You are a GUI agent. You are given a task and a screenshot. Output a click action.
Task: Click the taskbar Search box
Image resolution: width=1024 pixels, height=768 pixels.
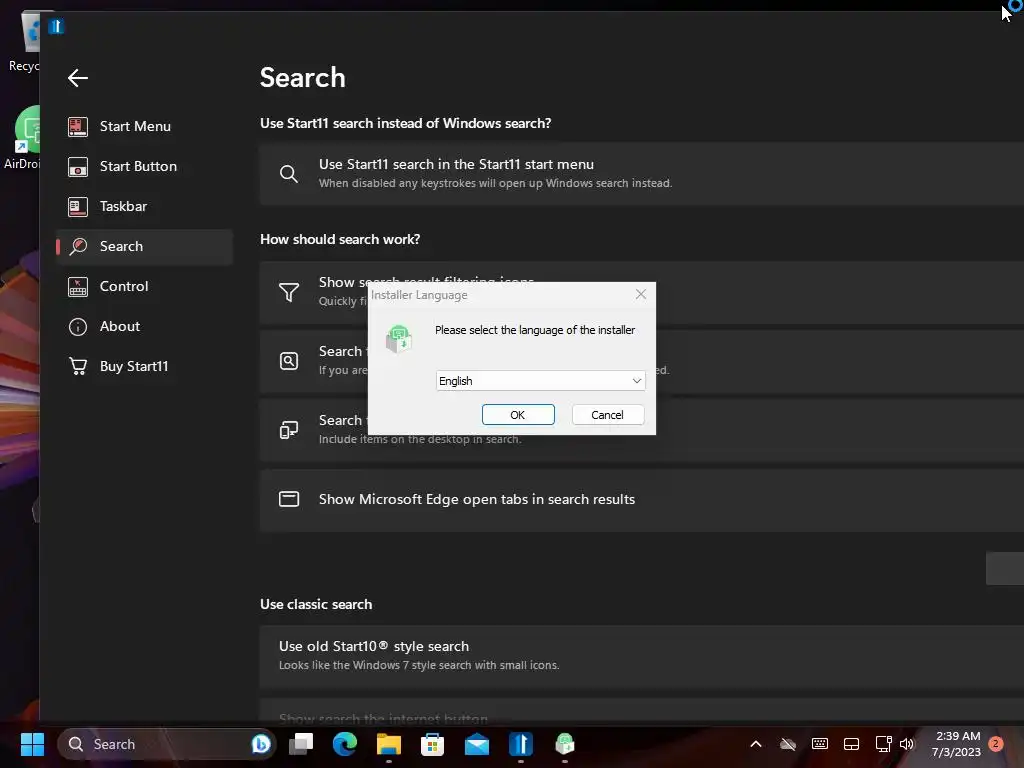167,744
